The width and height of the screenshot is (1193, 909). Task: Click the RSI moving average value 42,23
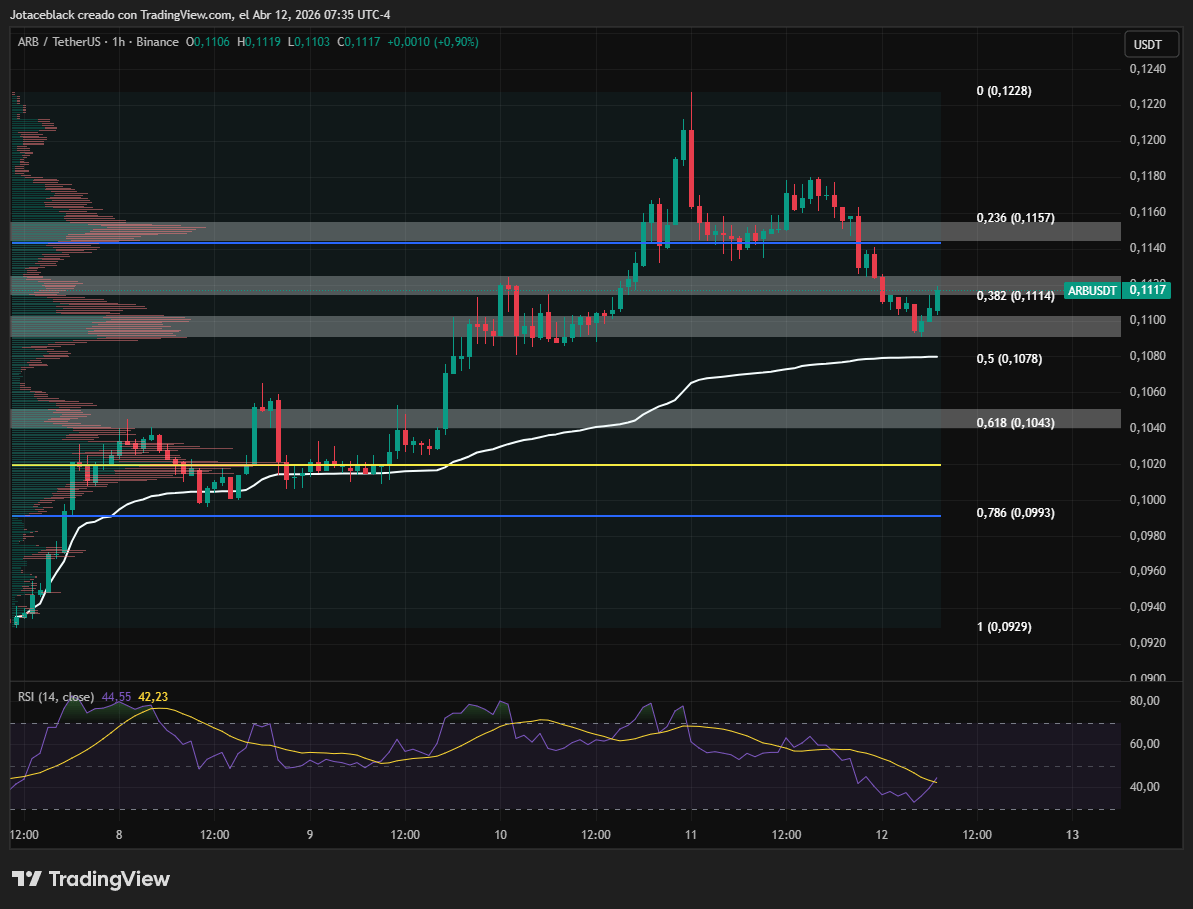[x=153, y=697]
